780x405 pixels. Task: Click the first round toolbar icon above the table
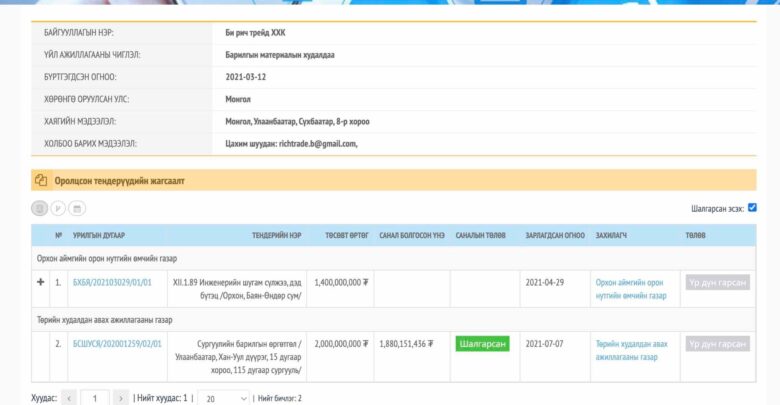40,209
